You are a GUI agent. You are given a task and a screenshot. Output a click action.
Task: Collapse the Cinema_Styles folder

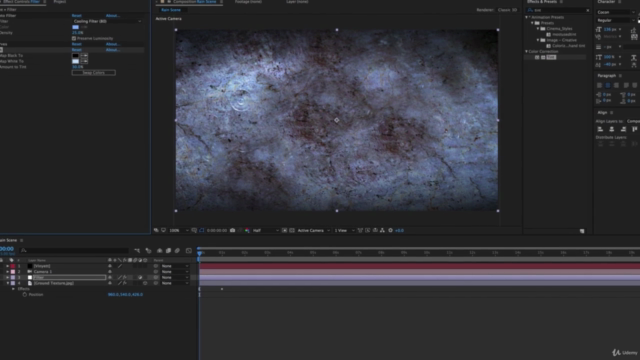pos(538,29)
